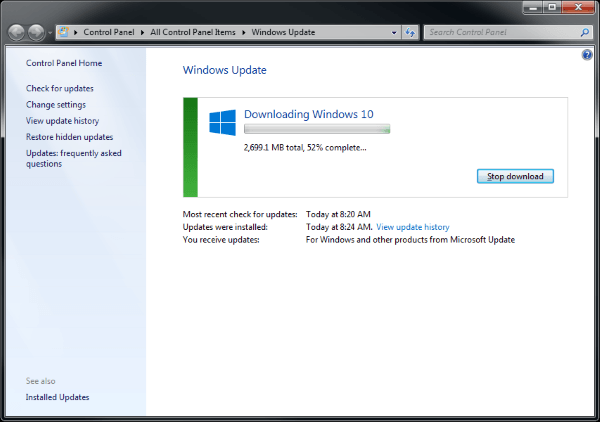
Task: Maximize the Windows Update window
Action: tap(552, 8)
